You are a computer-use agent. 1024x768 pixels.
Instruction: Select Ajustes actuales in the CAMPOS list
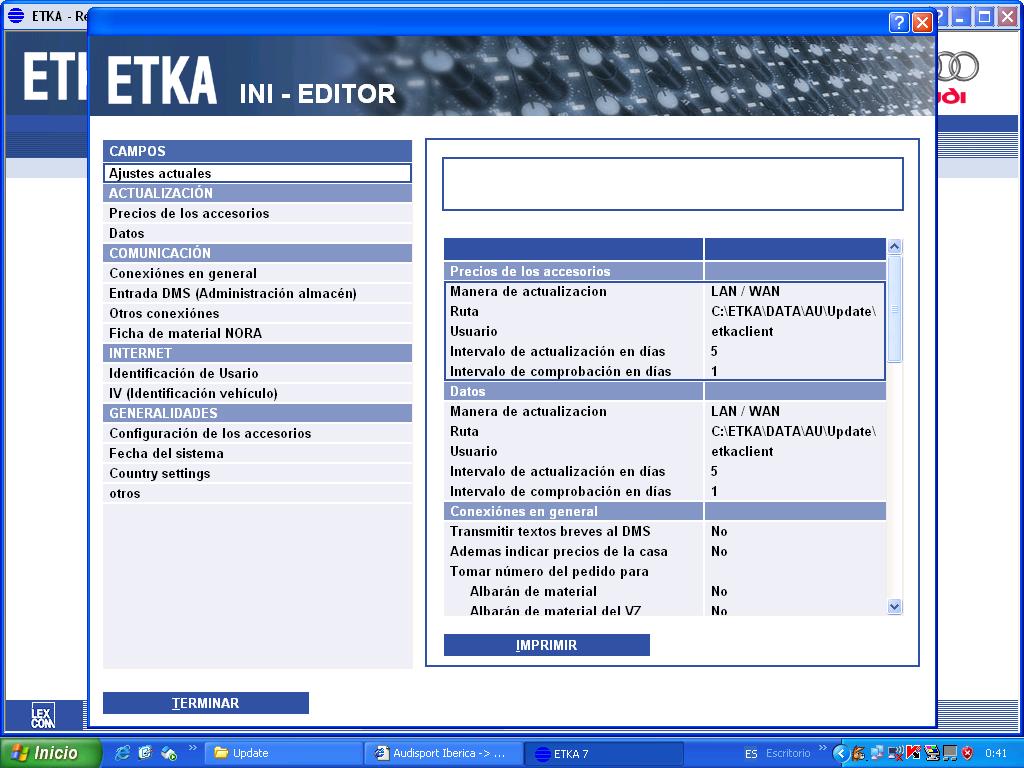tap(257, 173)
